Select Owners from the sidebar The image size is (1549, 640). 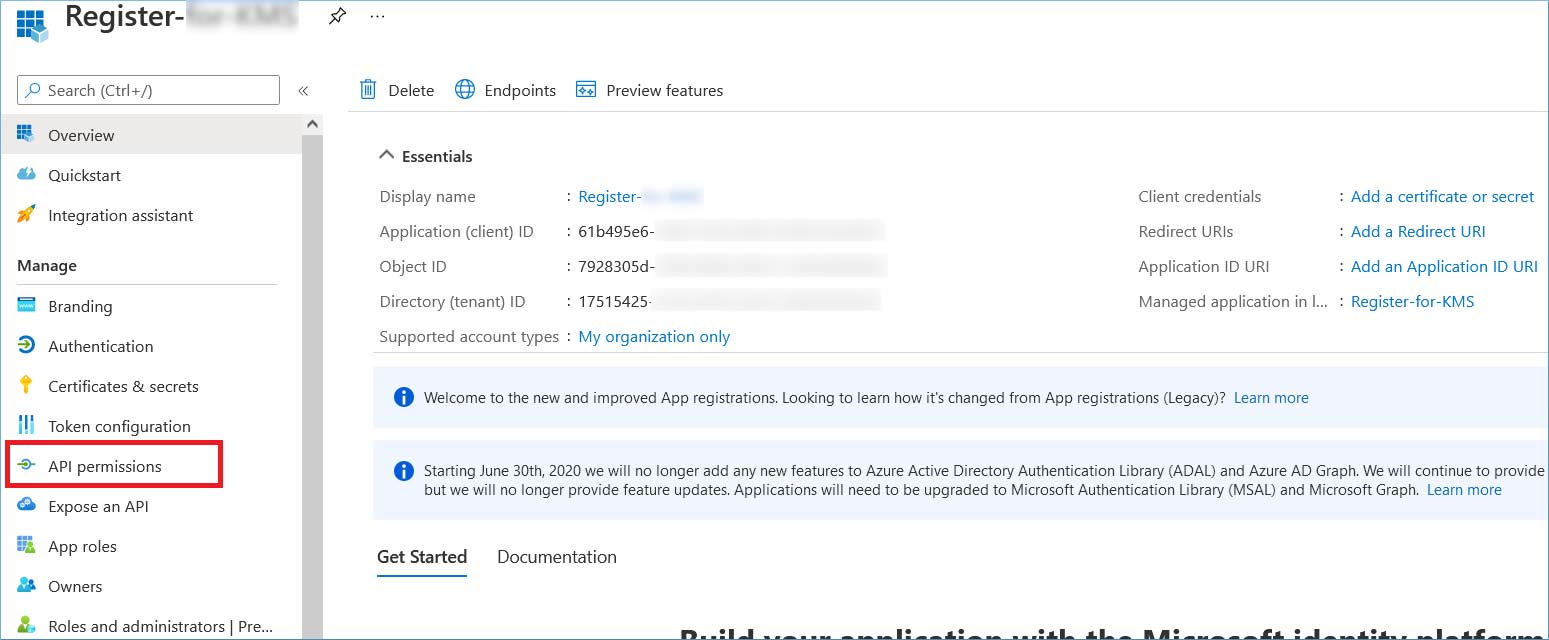[75, 586]
